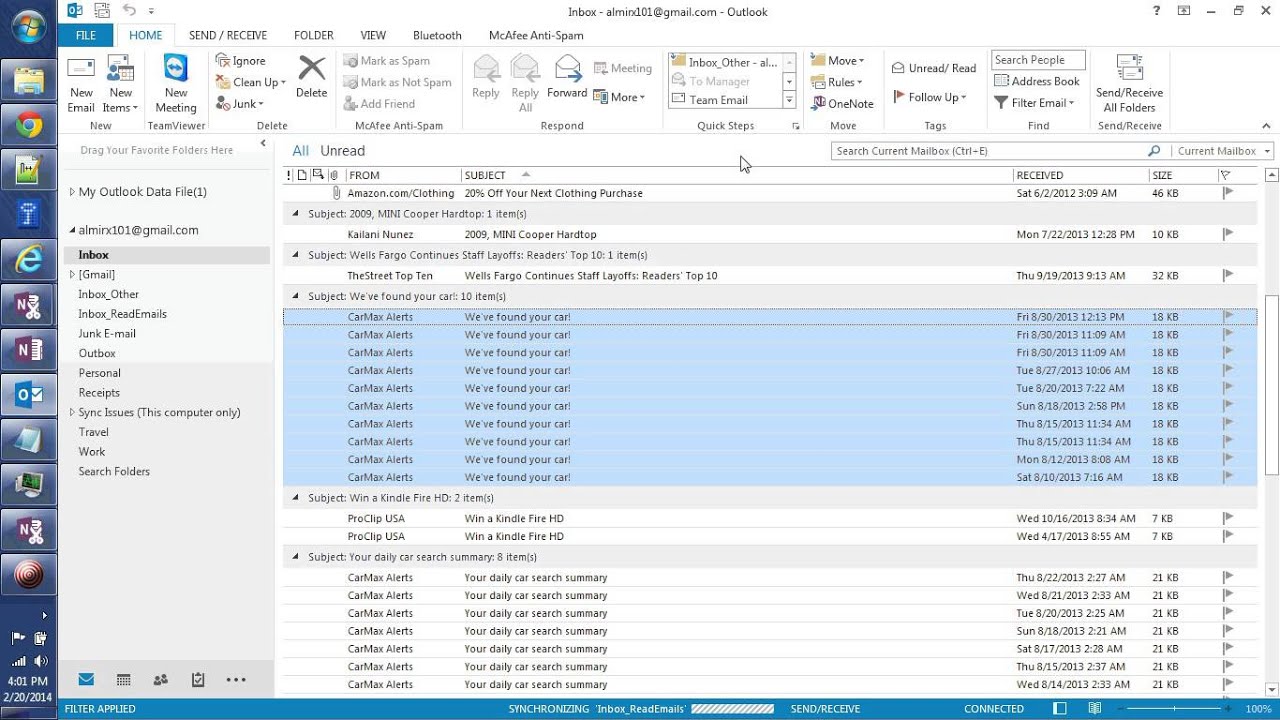Flag ProClip USA email from 10/16/2013
Screen dimensions: 1280x720
(1228, 518)
